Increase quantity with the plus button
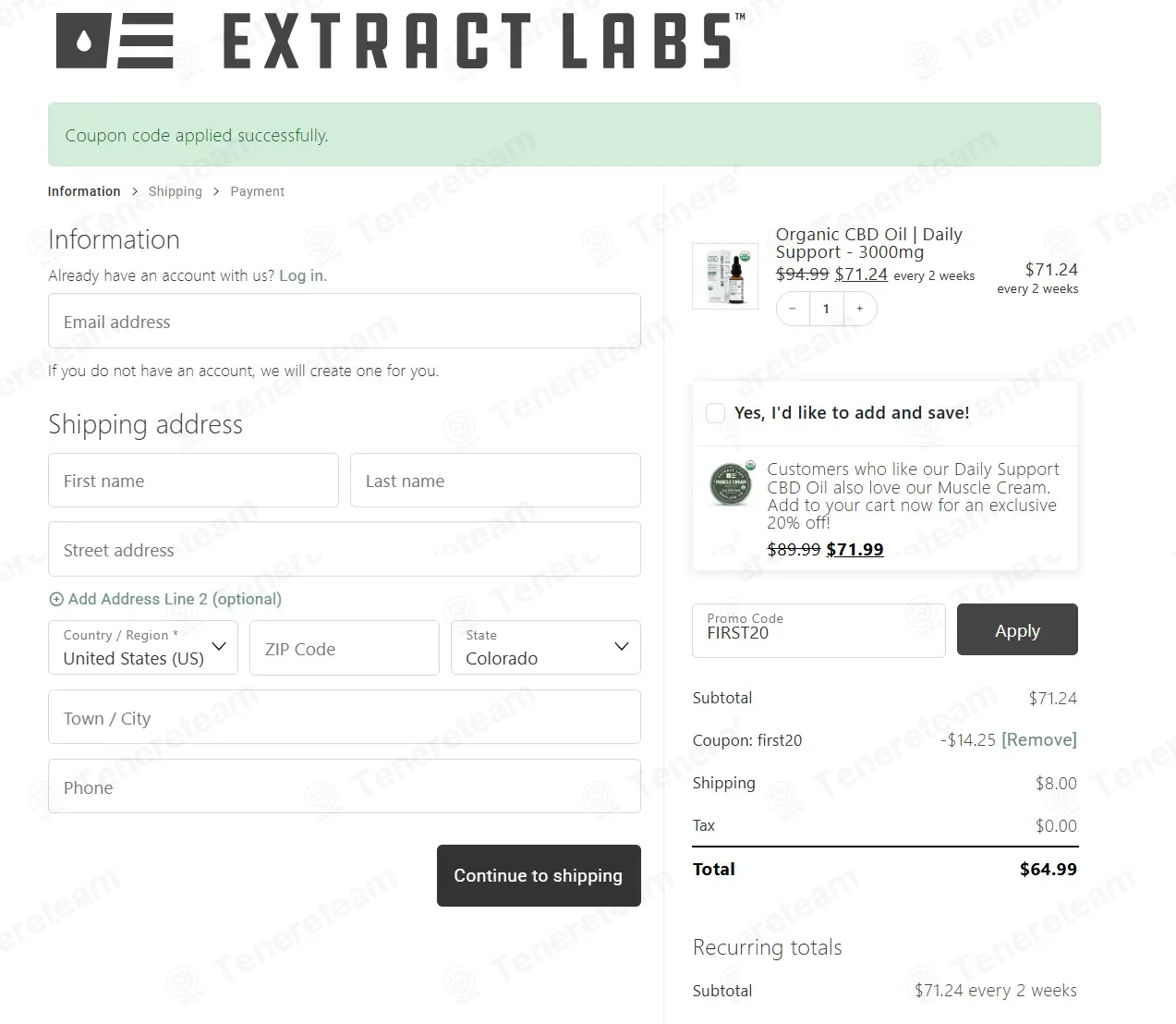Viewport: 1176px width, 1024px height. pyautogui.click(x=860, y=309)
